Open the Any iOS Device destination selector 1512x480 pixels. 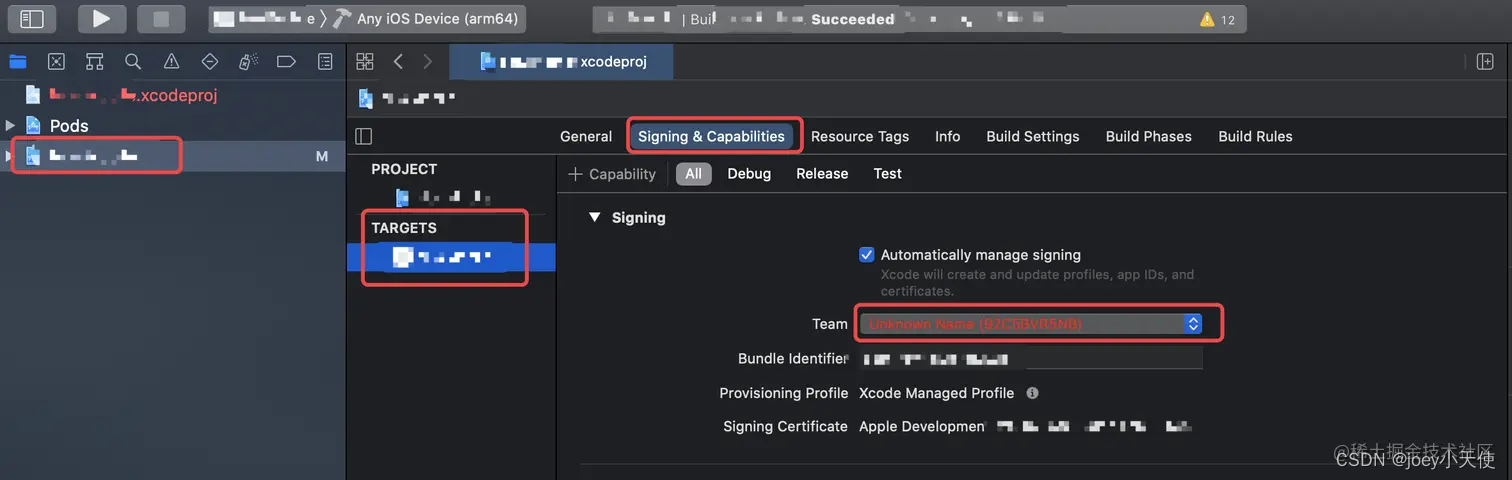(x=438, y=19)
